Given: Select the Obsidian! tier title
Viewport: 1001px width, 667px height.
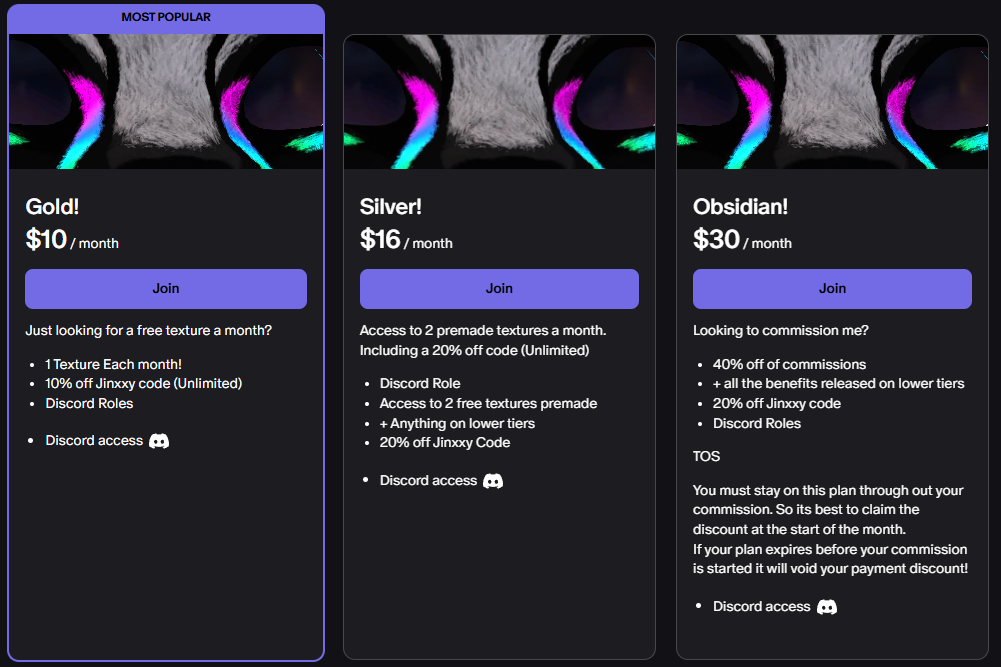Looking at the screenshot, I should [x=740, y=207].
